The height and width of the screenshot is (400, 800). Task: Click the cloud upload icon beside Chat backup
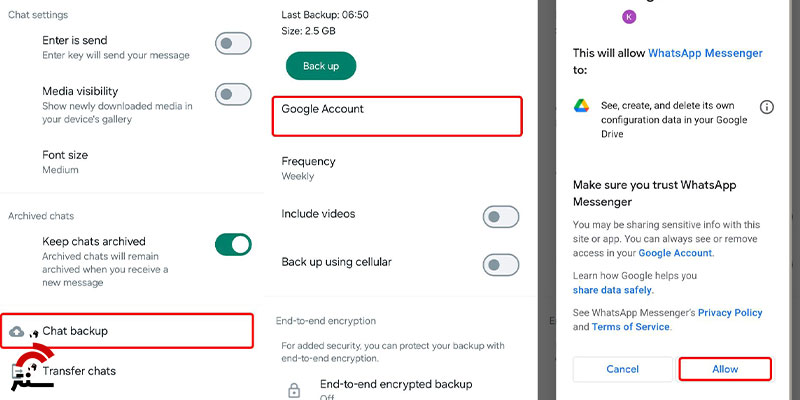16,332
